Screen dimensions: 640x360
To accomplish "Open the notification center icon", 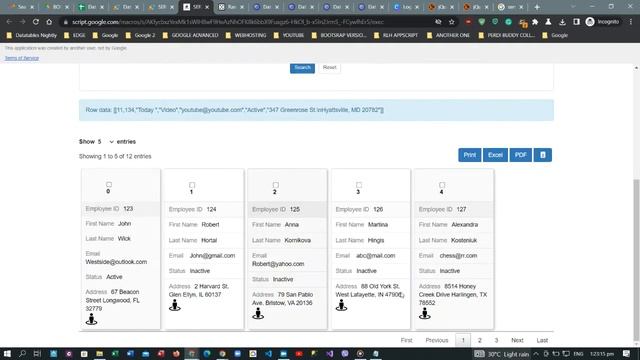I will [627, 353].
